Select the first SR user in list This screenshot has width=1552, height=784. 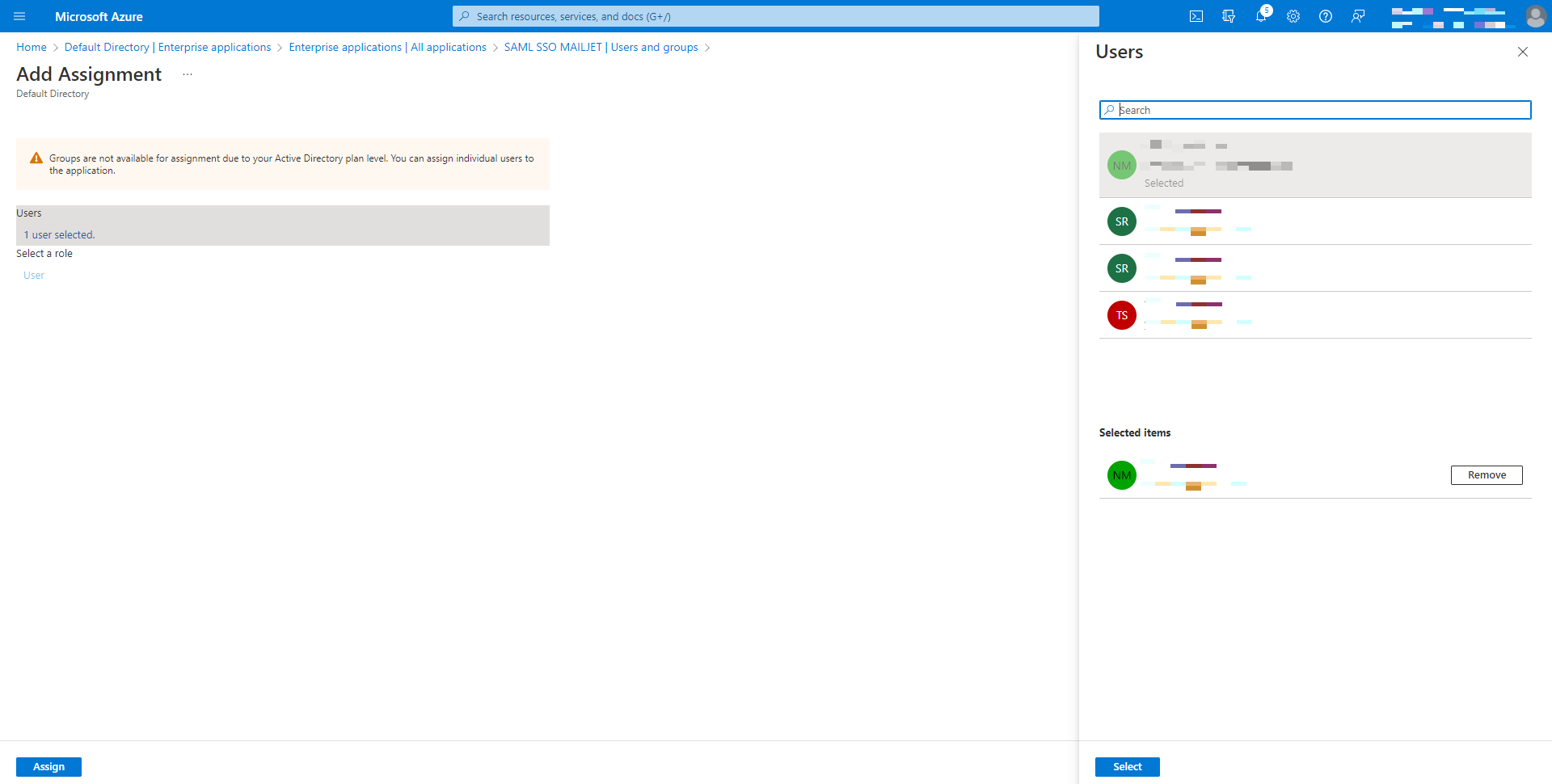coord(1315,221)
